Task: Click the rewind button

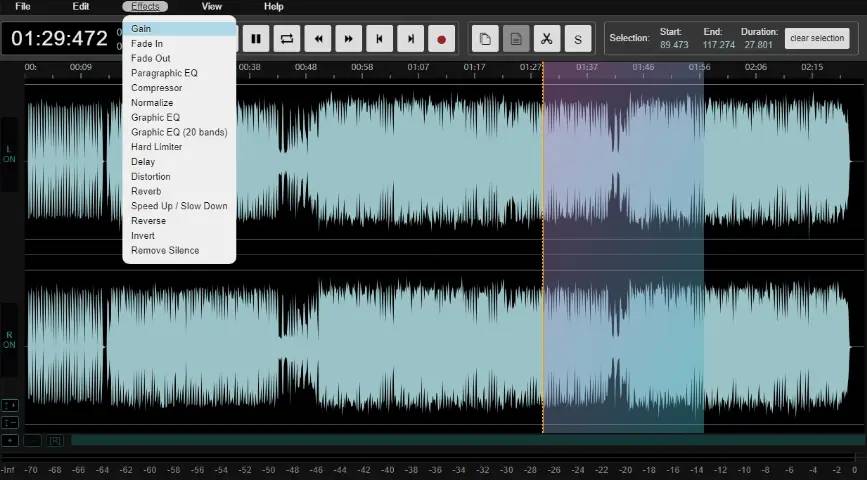Action: [x=318, y=39]
